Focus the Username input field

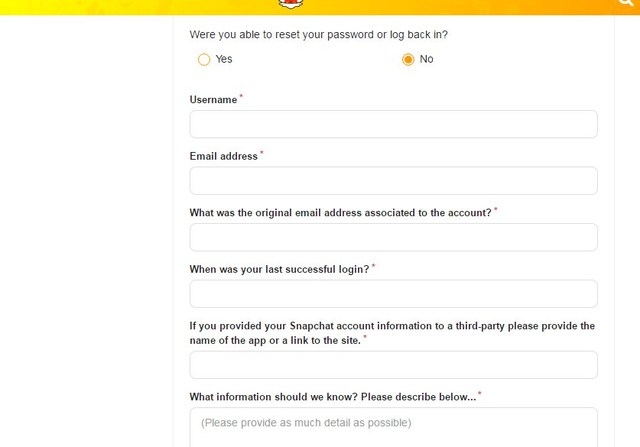click(393, 124)
